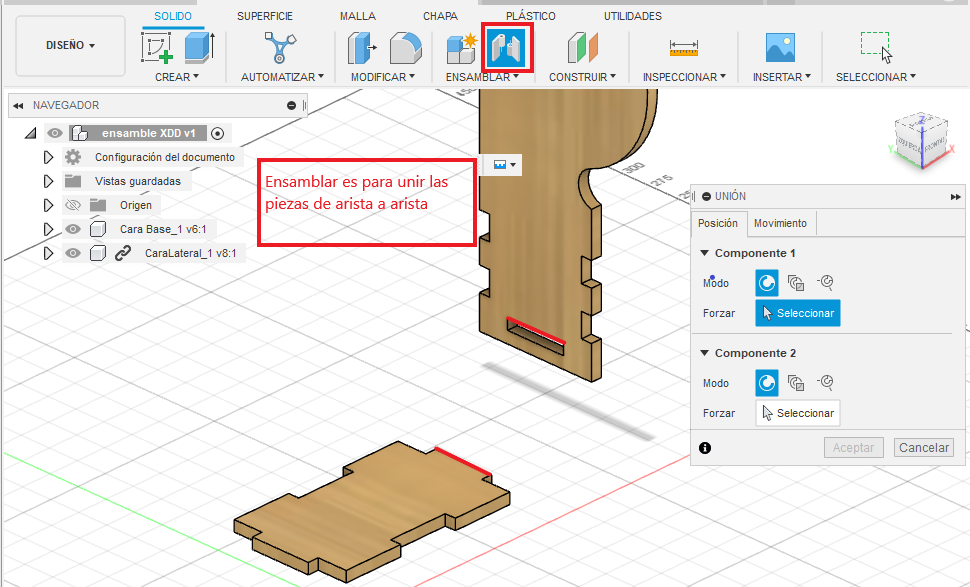
Task: Choose the Fillet tool icon
Action: pos(406,48)
